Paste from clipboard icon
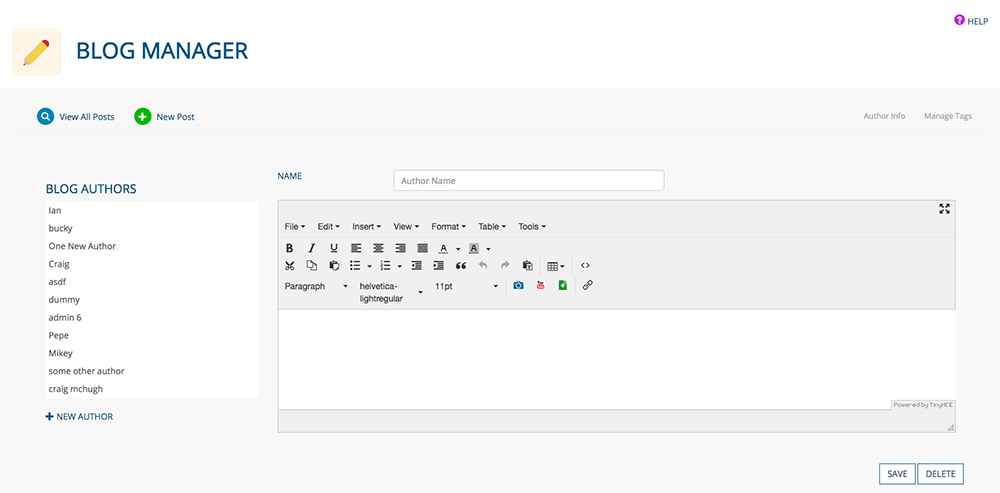The height and width of the screenshot is (493, 1000). pos(334,265)
